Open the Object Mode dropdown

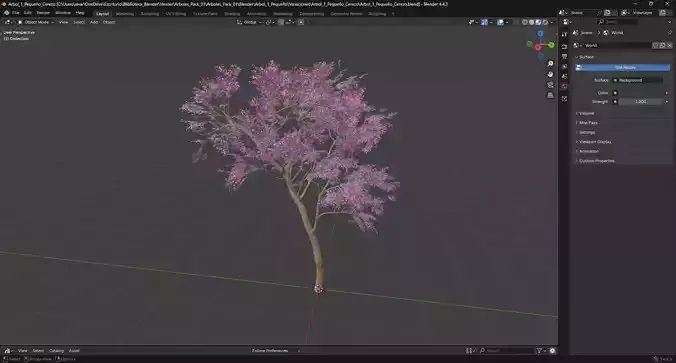tap(36, 22)
